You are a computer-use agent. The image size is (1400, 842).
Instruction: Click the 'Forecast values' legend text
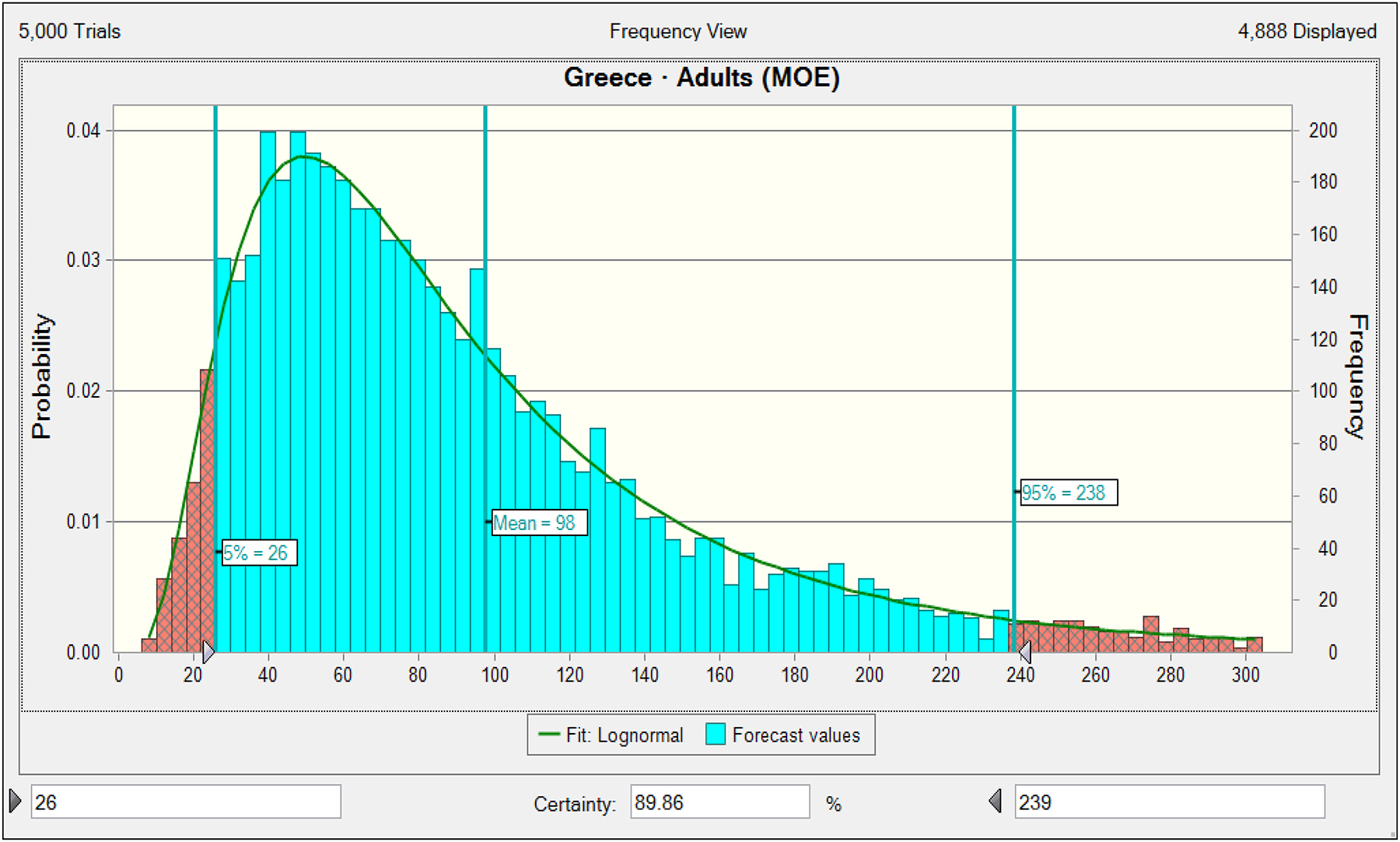[x=796, y=735]
